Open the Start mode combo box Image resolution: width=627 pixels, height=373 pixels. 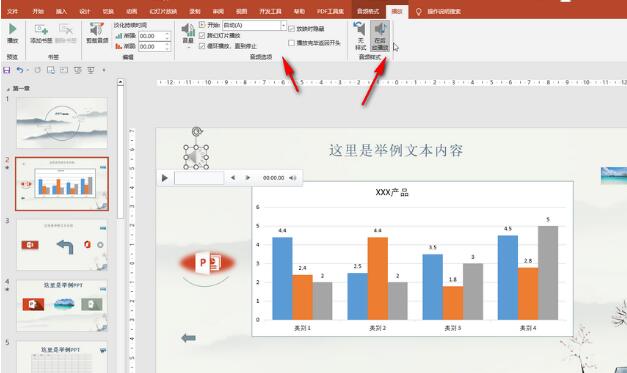tap(254, 25)
